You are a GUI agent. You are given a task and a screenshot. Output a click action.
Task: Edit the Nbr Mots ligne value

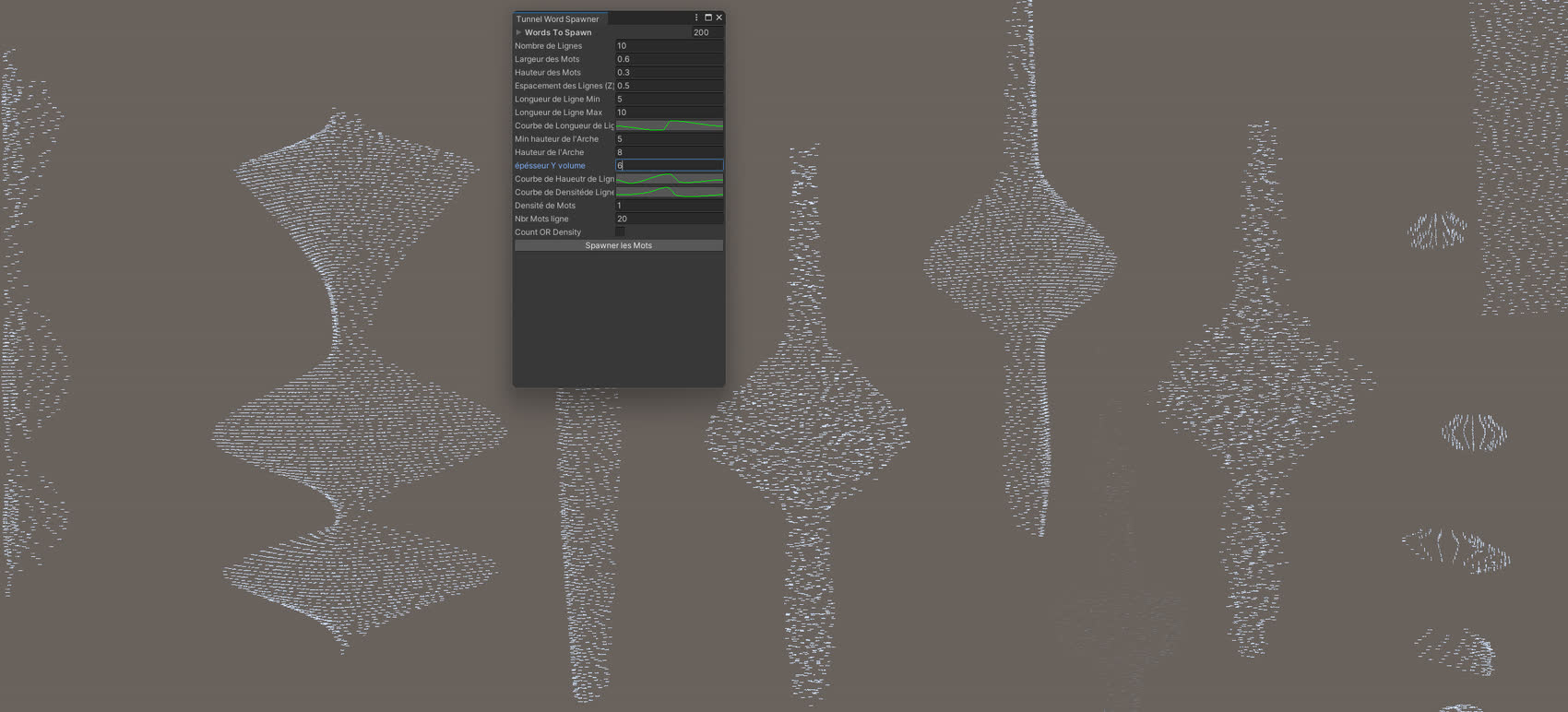coord(670,219)
